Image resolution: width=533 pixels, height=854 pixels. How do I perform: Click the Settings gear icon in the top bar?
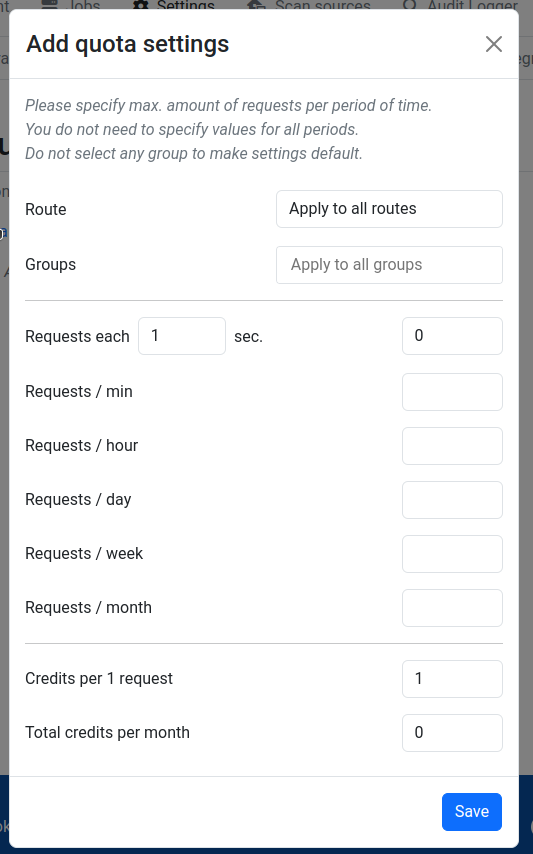(x=141, y=4)
